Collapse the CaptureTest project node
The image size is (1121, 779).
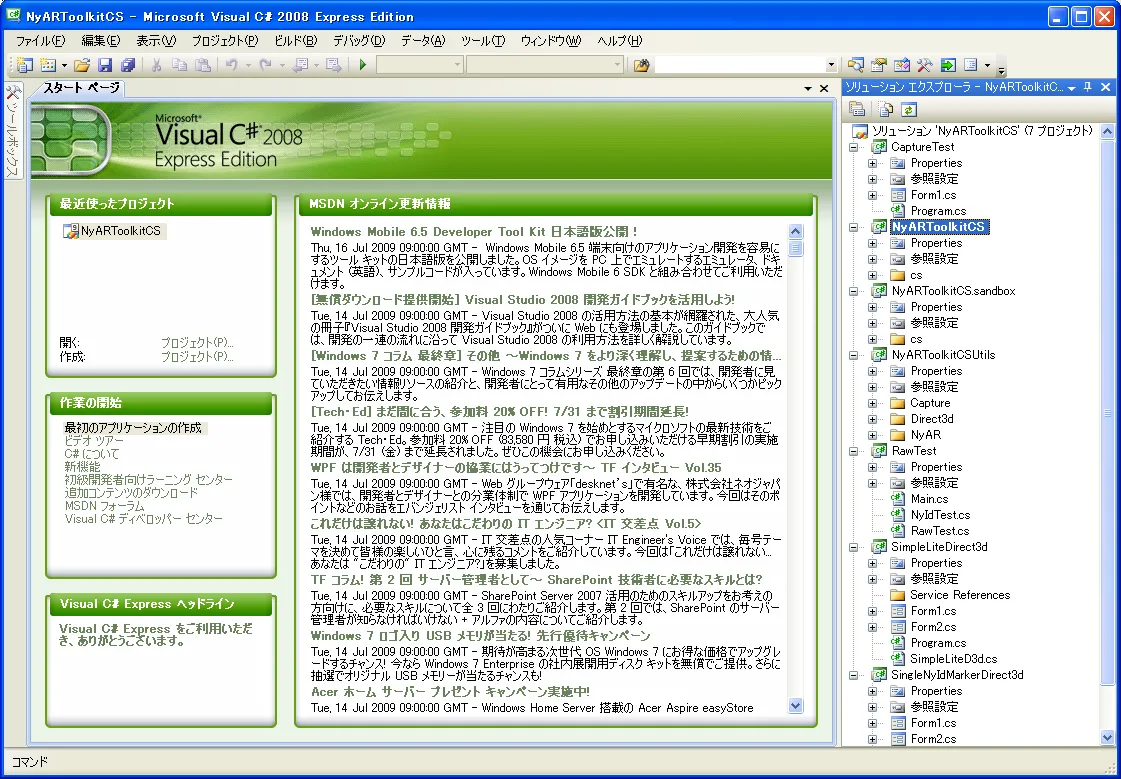coord(853,147)
